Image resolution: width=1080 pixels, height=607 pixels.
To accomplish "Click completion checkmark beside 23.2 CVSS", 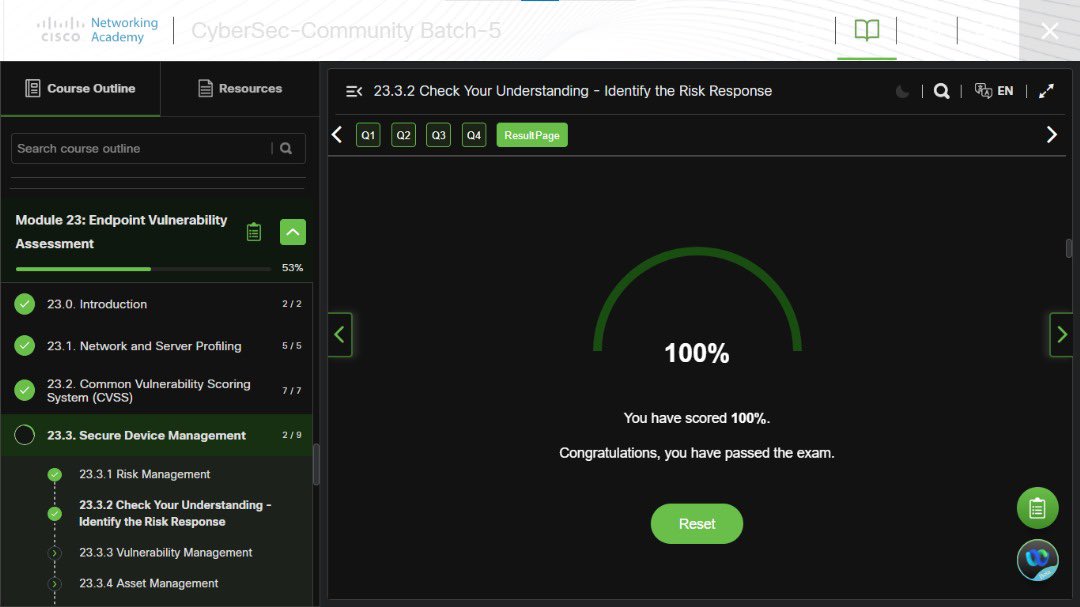I will click(25, 390).
